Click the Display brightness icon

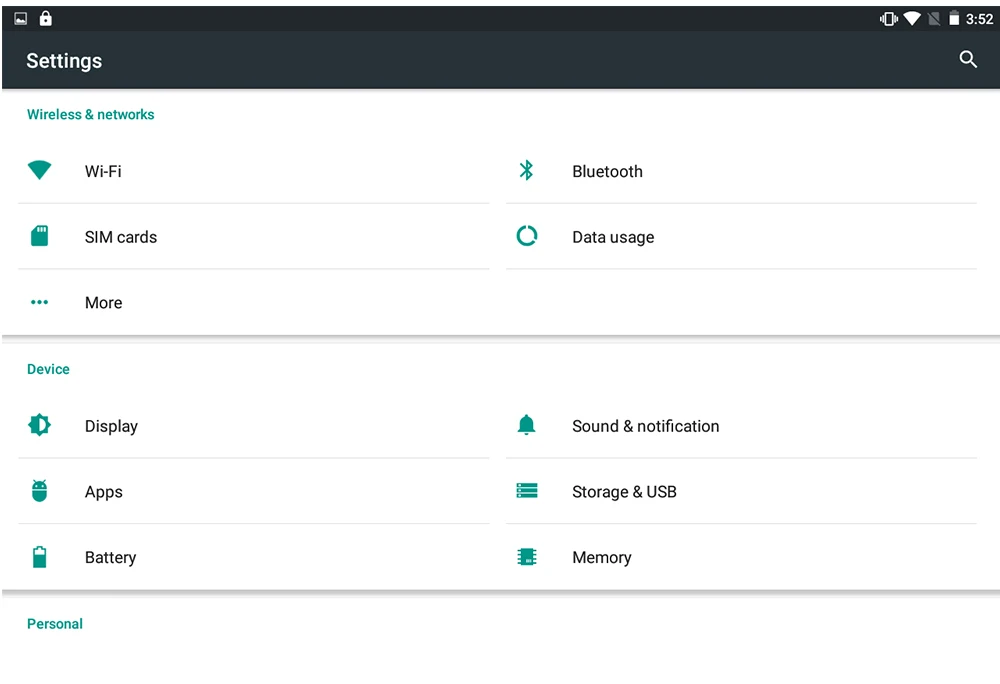tap(40, 425)
